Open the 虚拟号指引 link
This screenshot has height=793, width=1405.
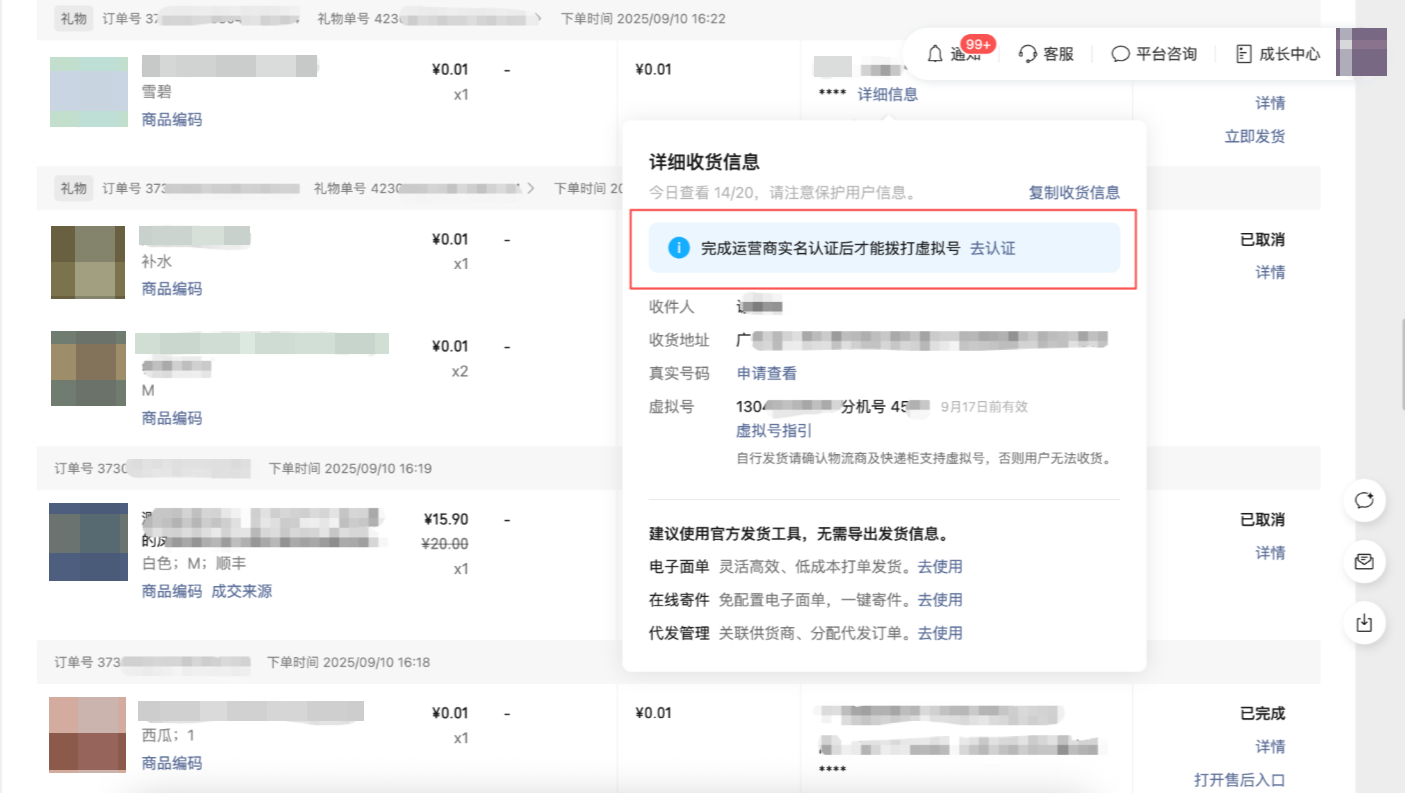[x=774, y=430]
